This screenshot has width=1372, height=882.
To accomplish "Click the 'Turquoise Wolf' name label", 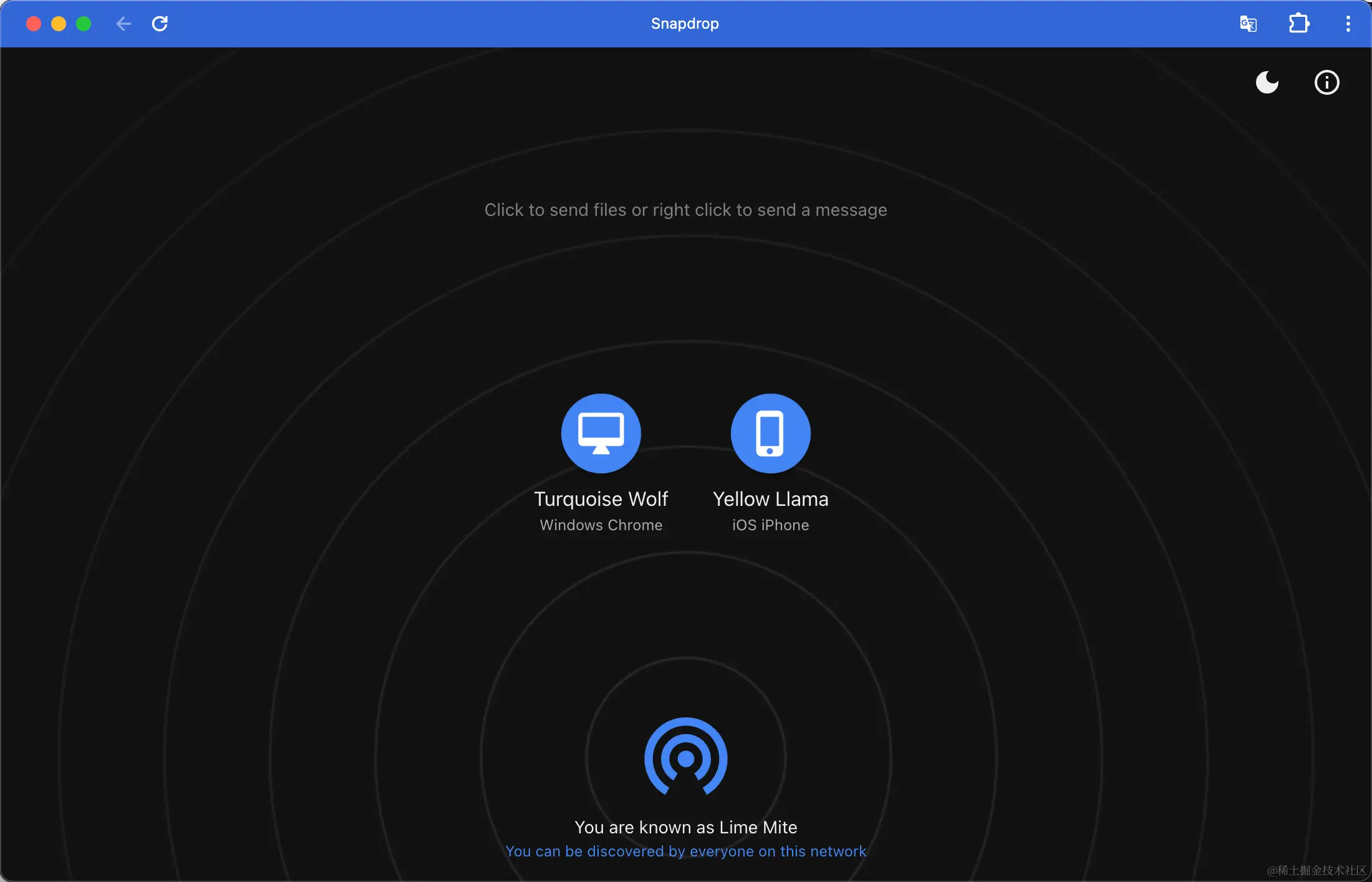I will tap(601, 499).
